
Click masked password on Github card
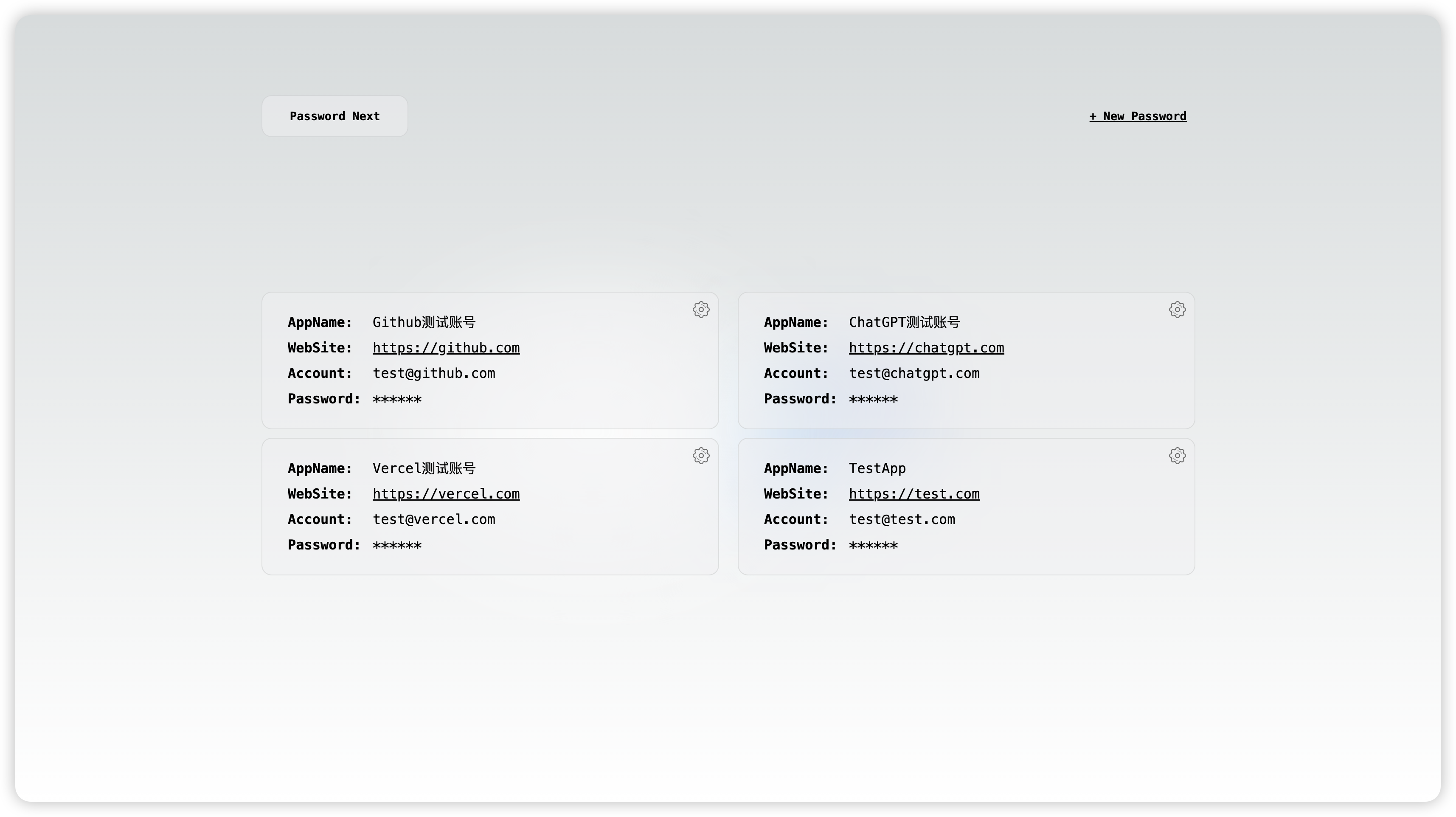tap(397, 399)
